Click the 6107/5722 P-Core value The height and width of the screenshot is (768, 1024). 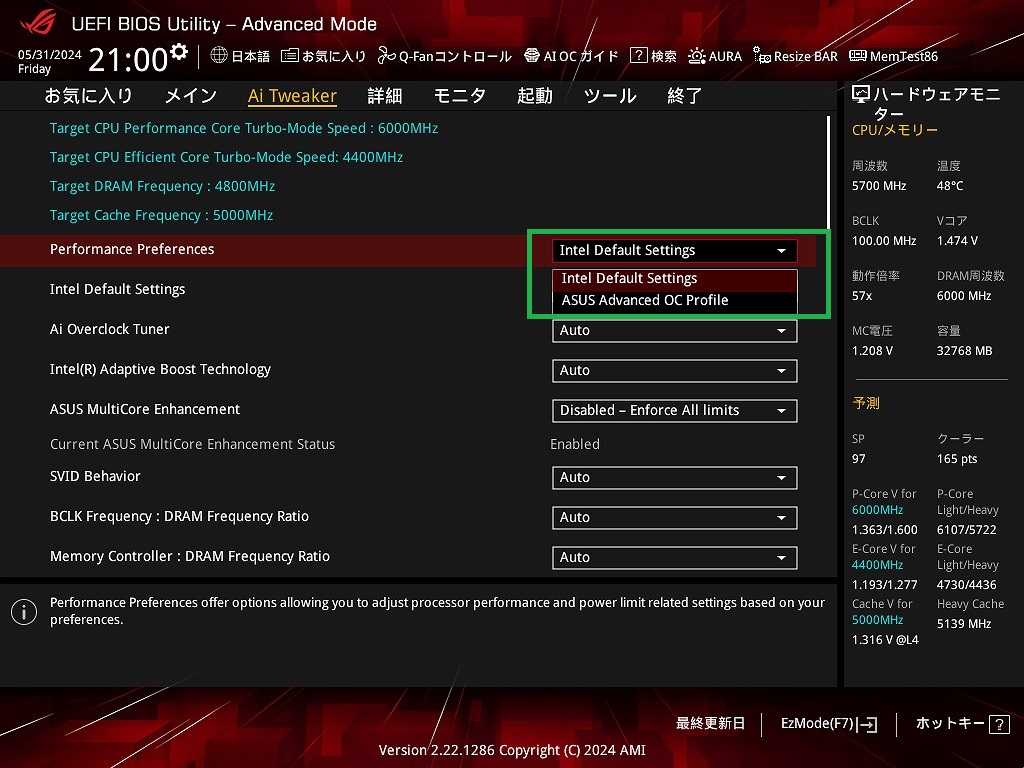pos(967,530)
